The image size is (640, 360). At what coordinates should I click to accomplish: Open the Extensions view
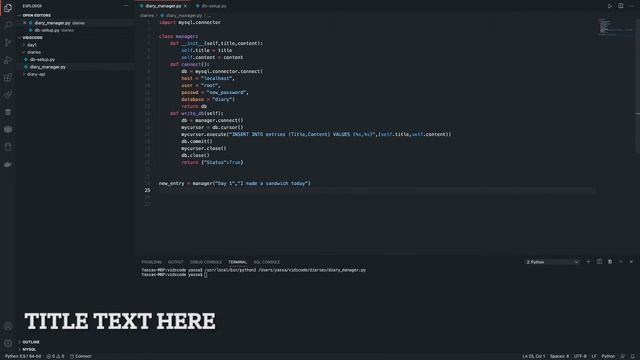pos(8,77)
